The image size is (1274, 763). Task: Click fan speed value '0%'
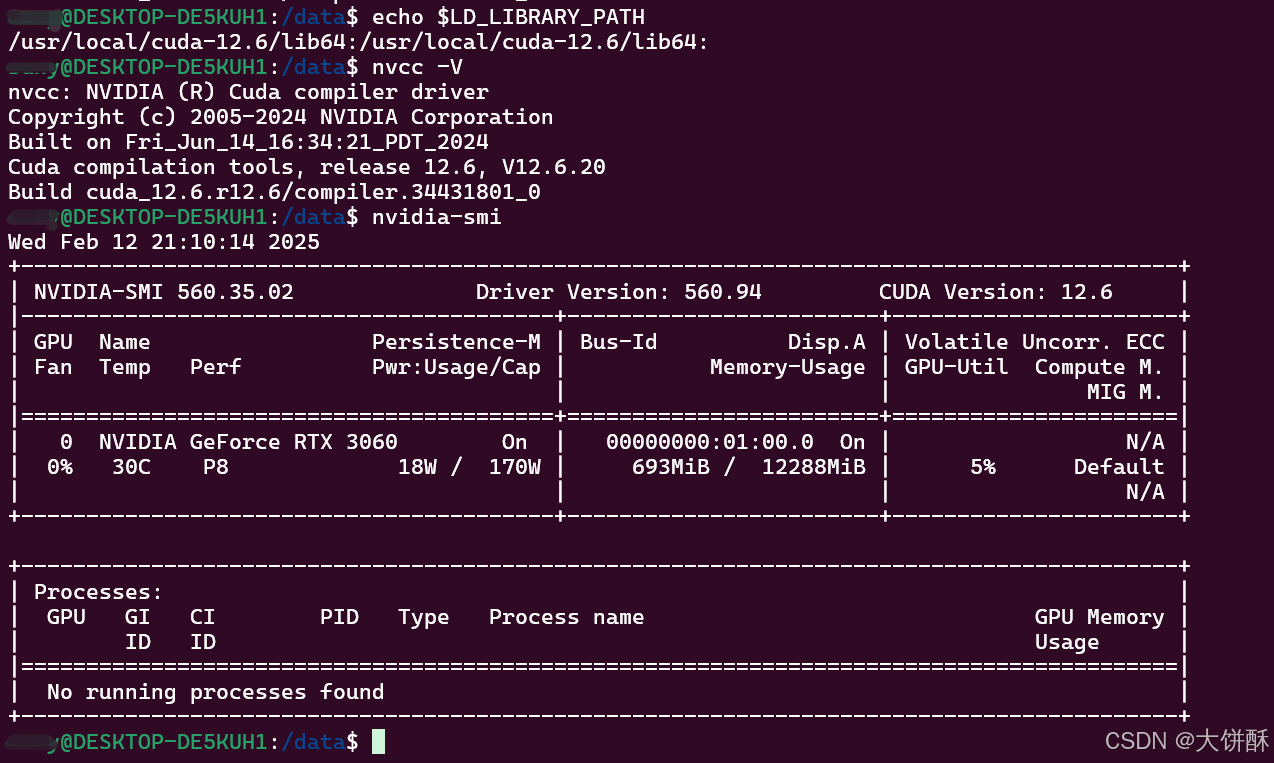coord(60,467)
